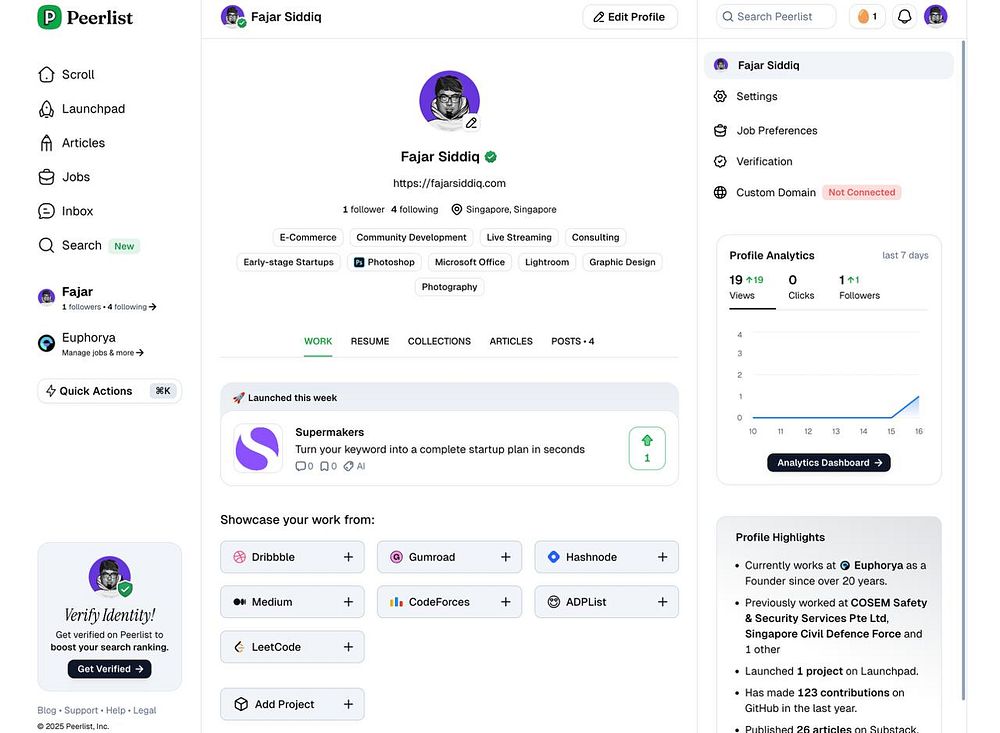
Task: Click the Peerlist logo
Action: 85,17
